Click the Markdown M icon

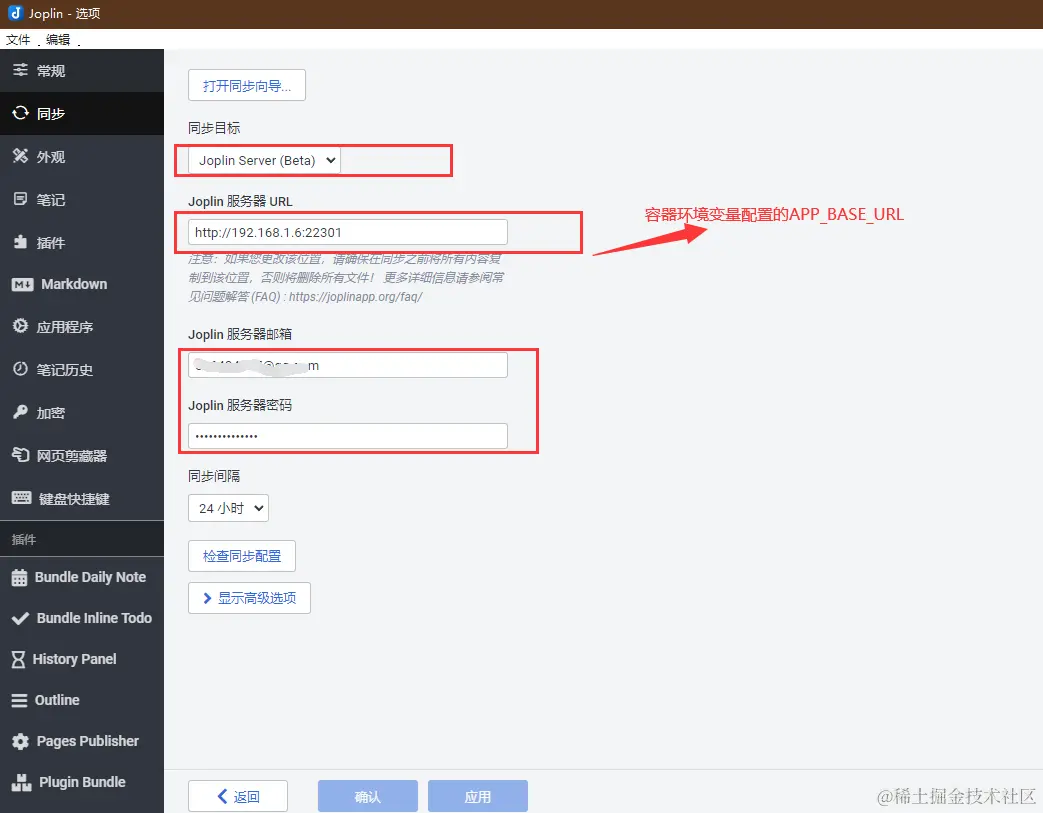(x=23, y=285)
